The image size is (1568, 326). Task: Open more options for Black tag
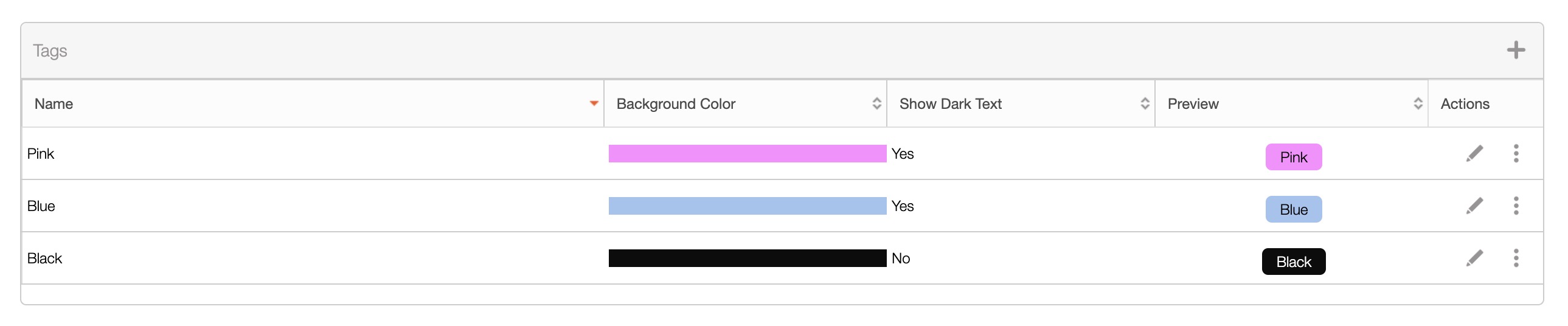coord(1516,258)
